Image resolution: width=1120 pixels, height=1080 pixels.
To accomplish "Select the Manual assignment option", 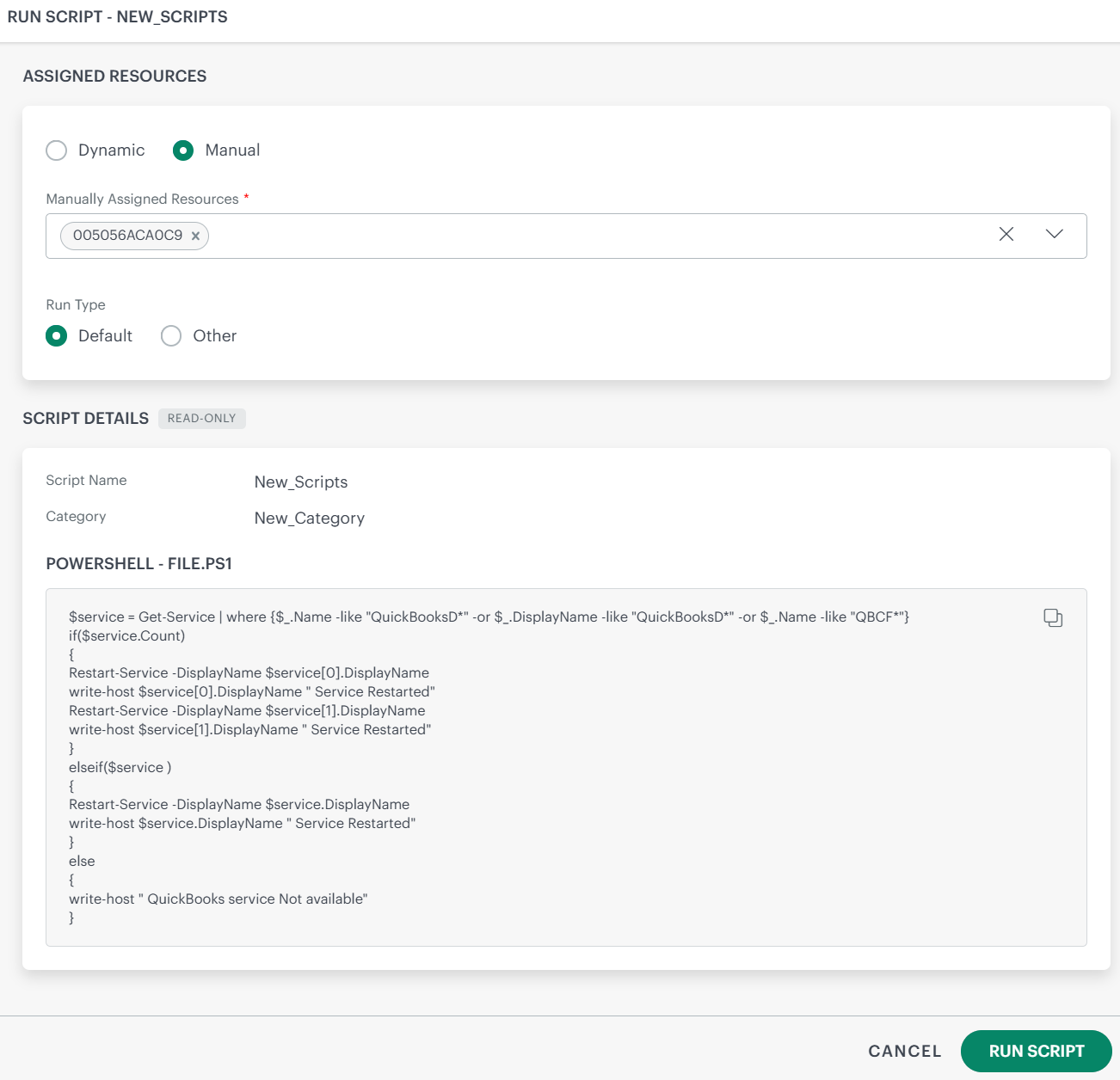I will coord(183,150).
